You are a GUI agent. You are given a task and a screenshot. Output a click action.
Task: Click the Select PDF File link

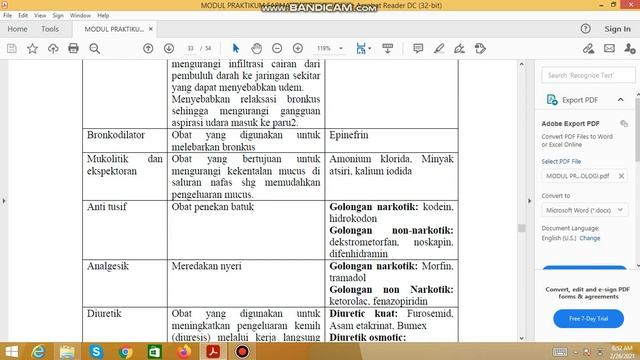[x=561, y=161]
